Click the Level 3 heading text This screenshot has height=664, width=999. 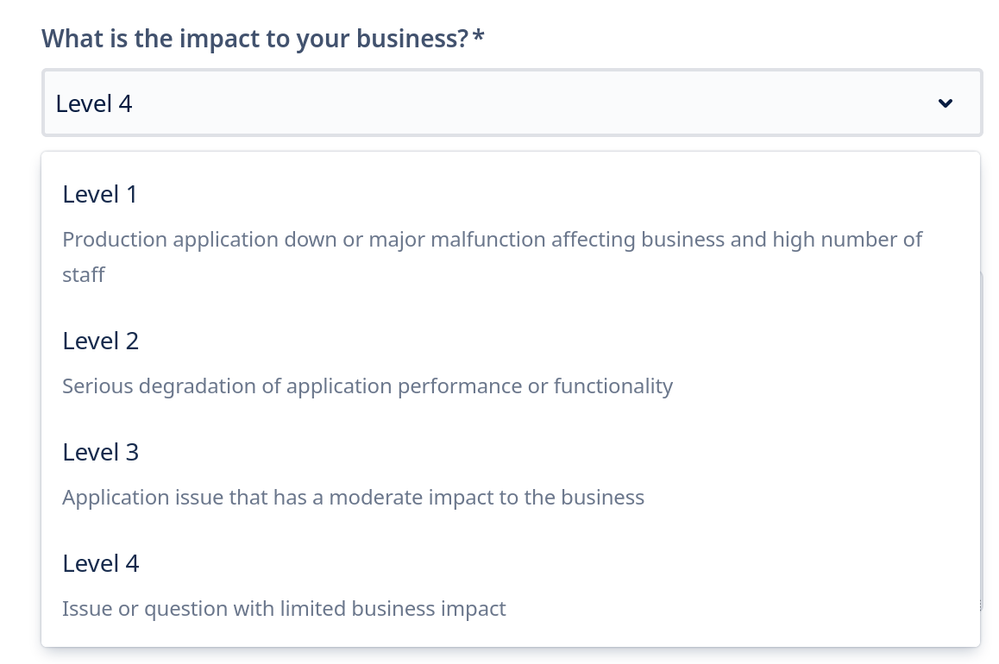click(100, 451)
